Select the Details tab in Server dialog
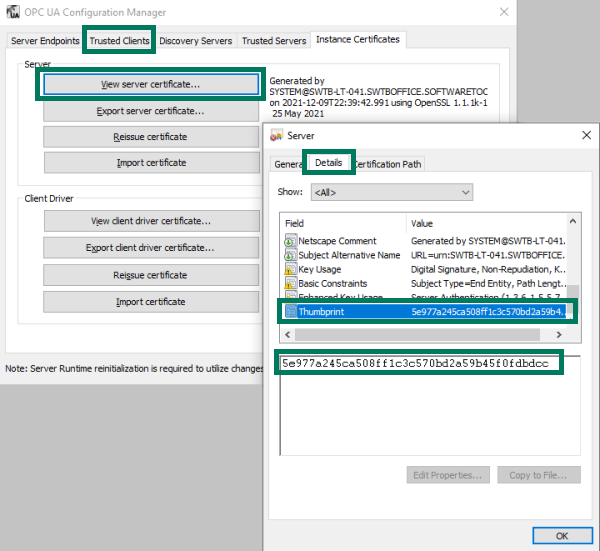The image size is (600, 551). coord(329,163)
